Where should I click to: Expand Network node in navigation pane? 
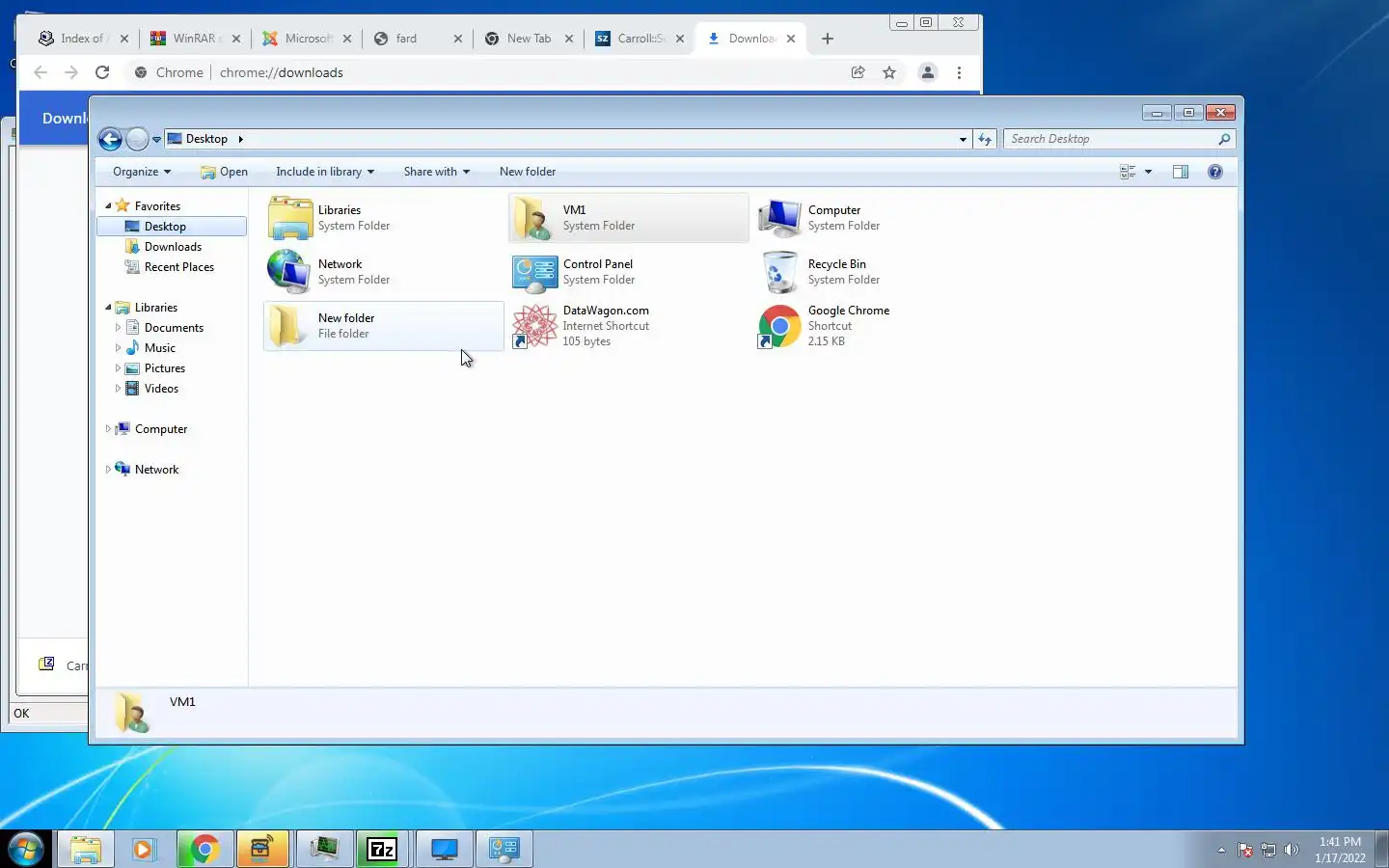108,469
